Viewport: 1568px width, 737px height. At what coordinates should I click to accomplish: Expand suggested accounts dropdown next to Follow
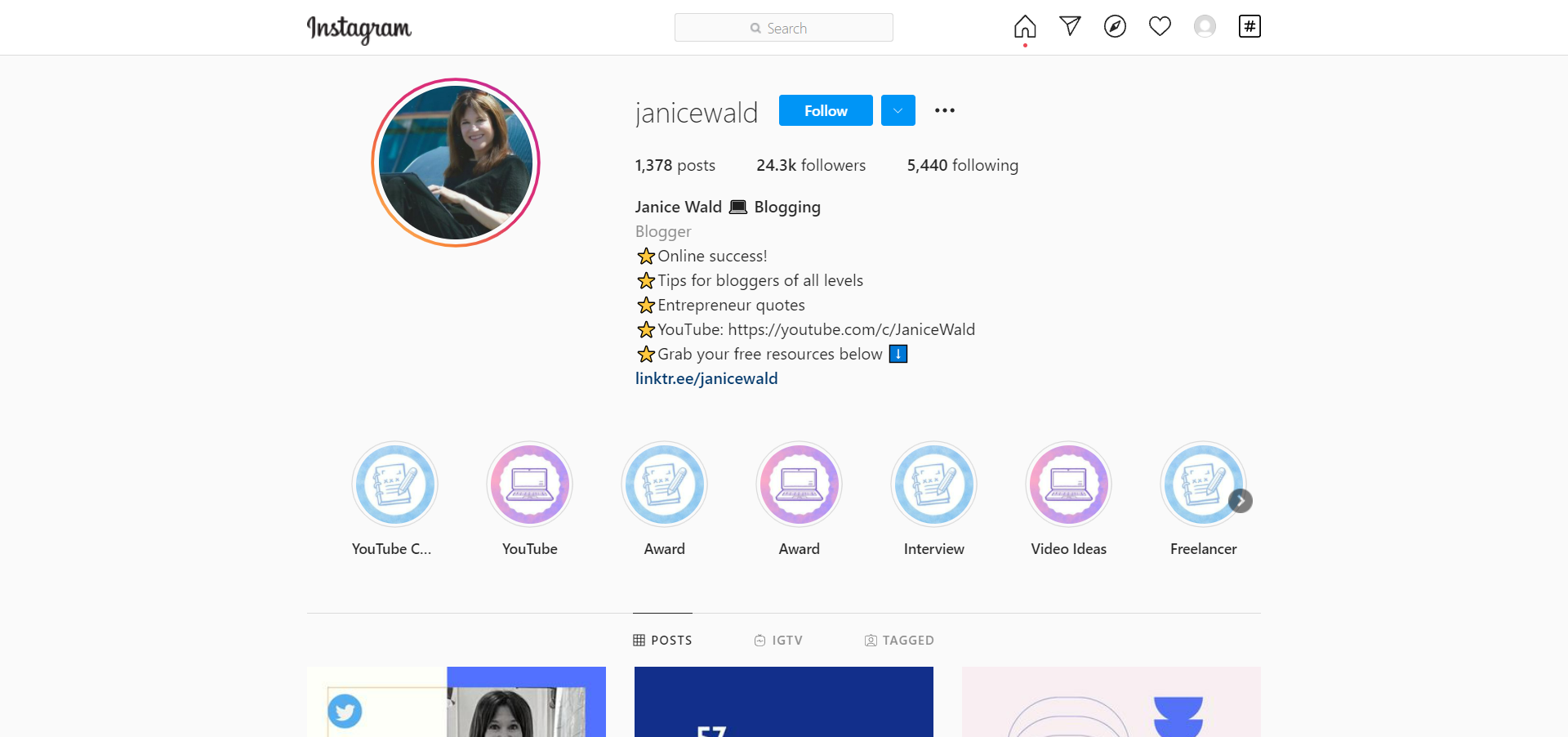(898, 110)
